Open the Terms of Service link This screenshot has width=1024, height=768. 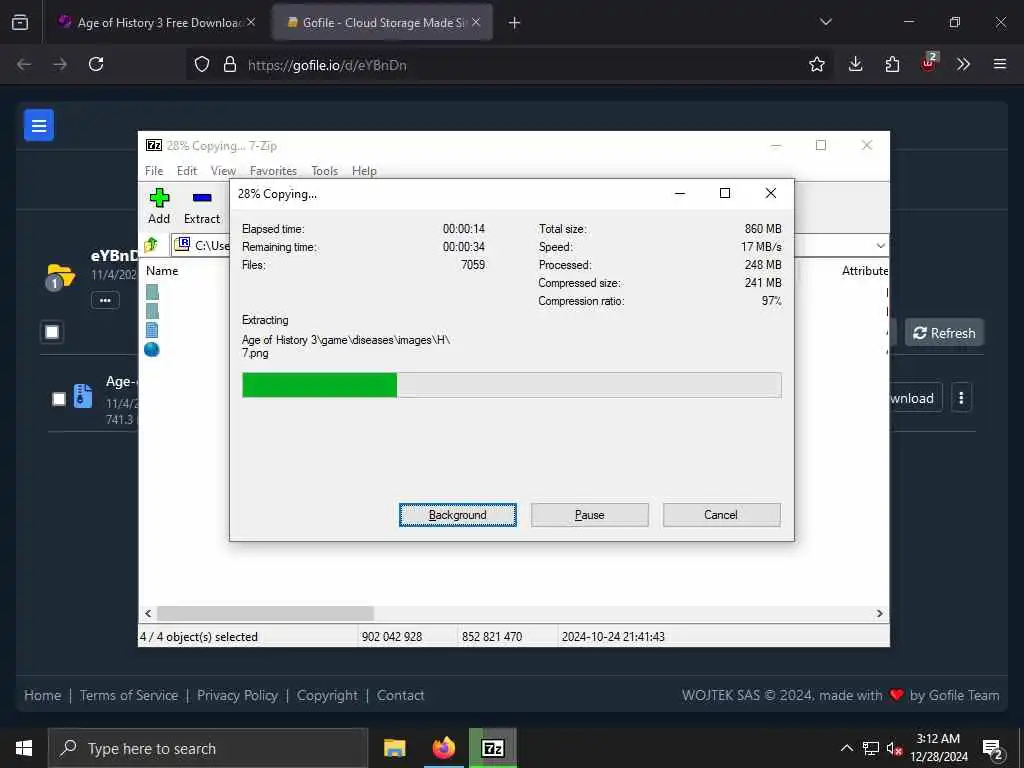(129, 696)
